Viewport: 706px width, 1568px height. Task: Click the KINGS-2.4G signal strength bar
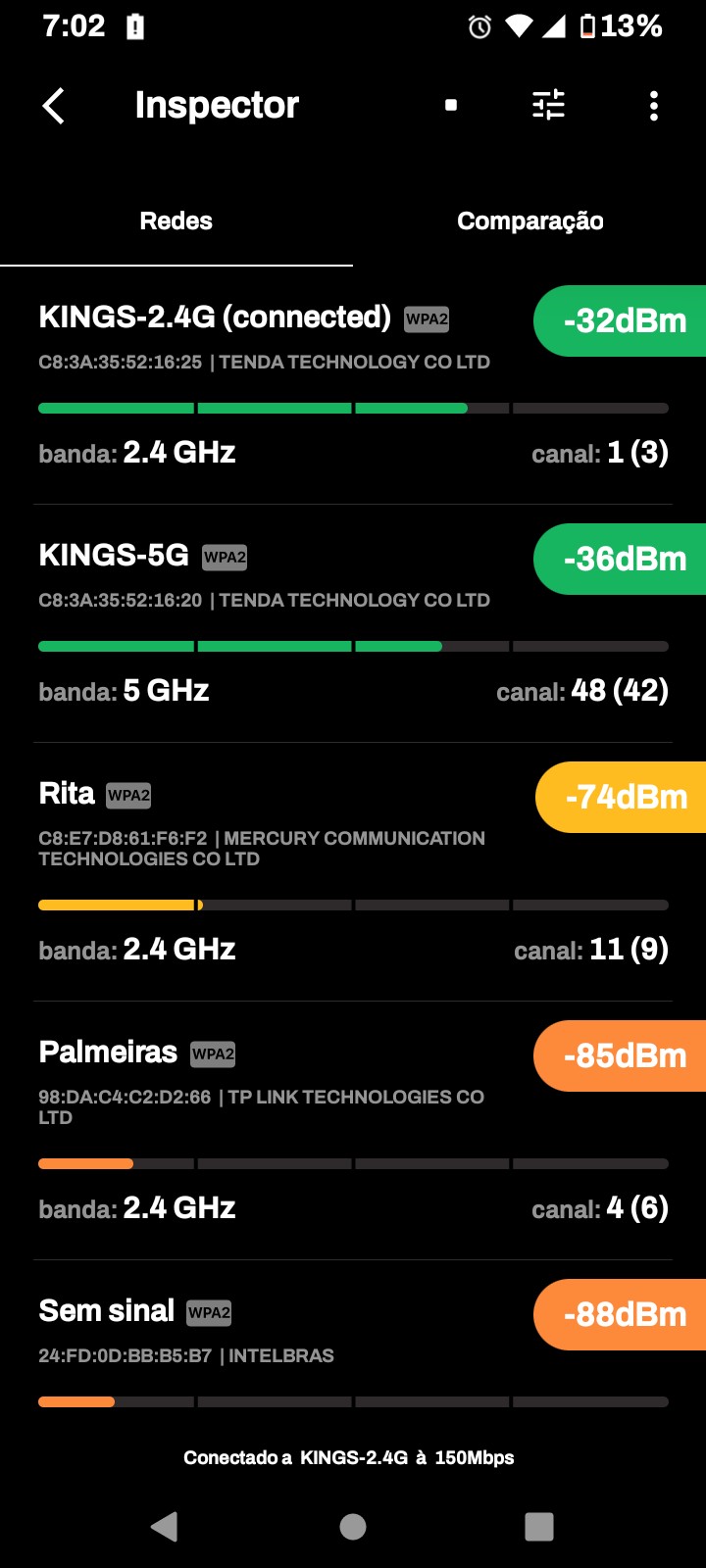tap(353, 409)
